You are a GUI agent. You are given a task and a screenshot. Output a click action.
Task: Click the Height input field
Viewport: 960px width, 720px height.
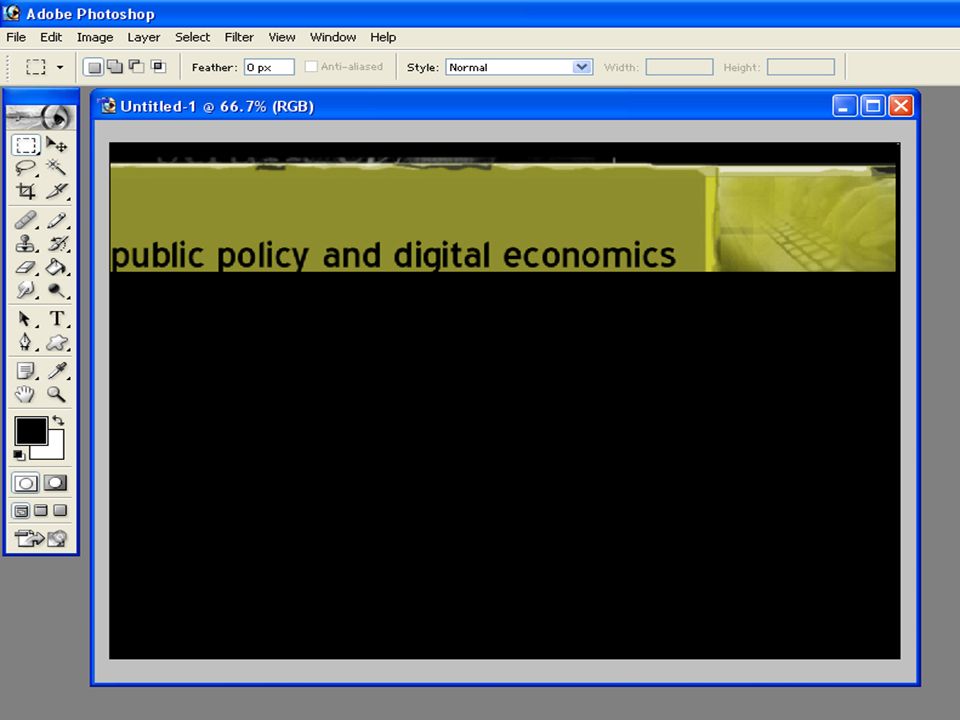801,67
